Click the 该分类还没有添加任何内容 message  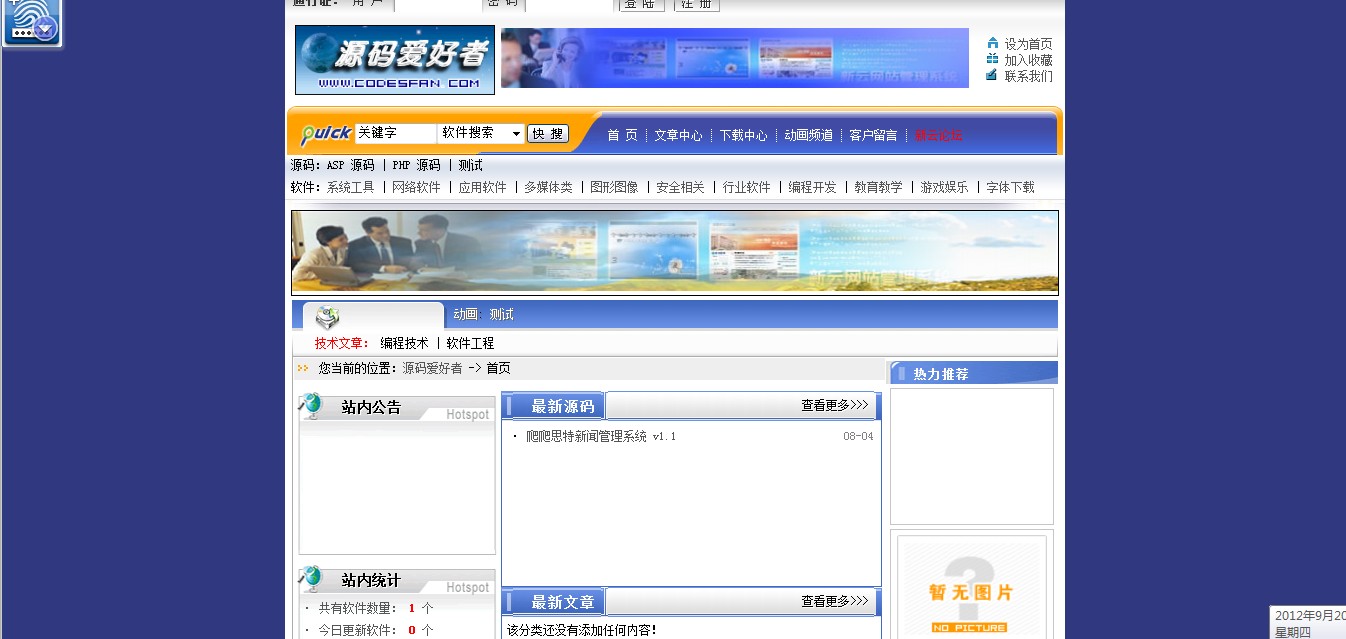pyautogui.click(x=582, y=630)
